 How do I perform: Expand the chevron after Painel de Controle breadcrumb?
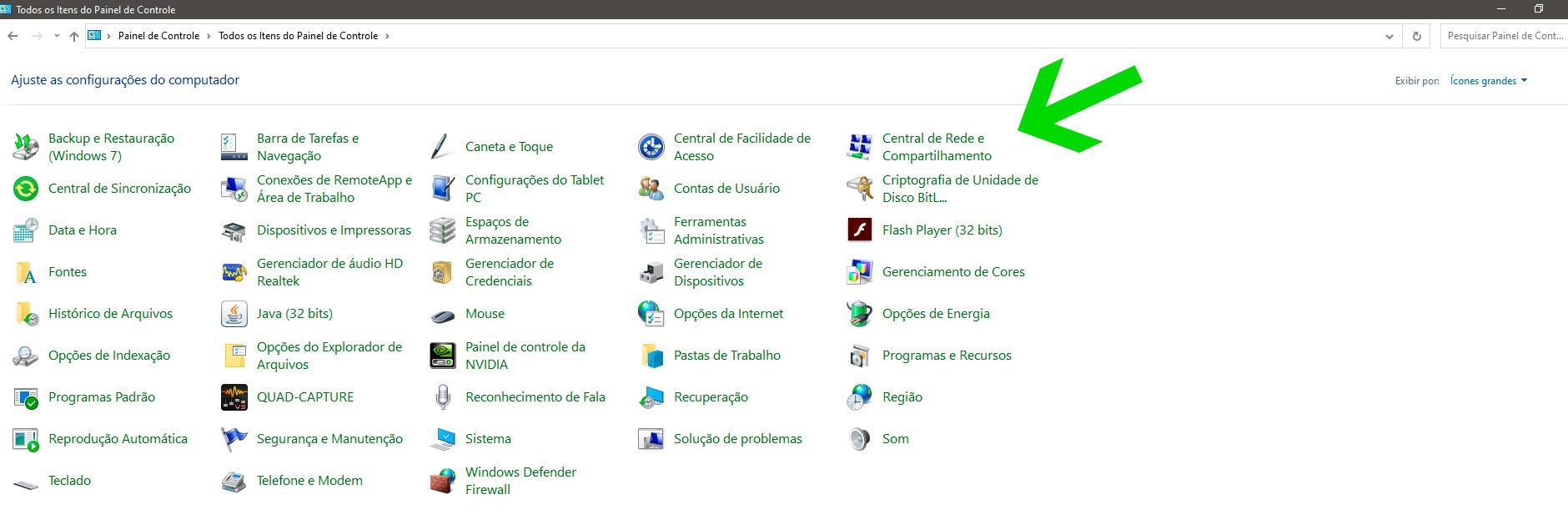click(209, 36)
